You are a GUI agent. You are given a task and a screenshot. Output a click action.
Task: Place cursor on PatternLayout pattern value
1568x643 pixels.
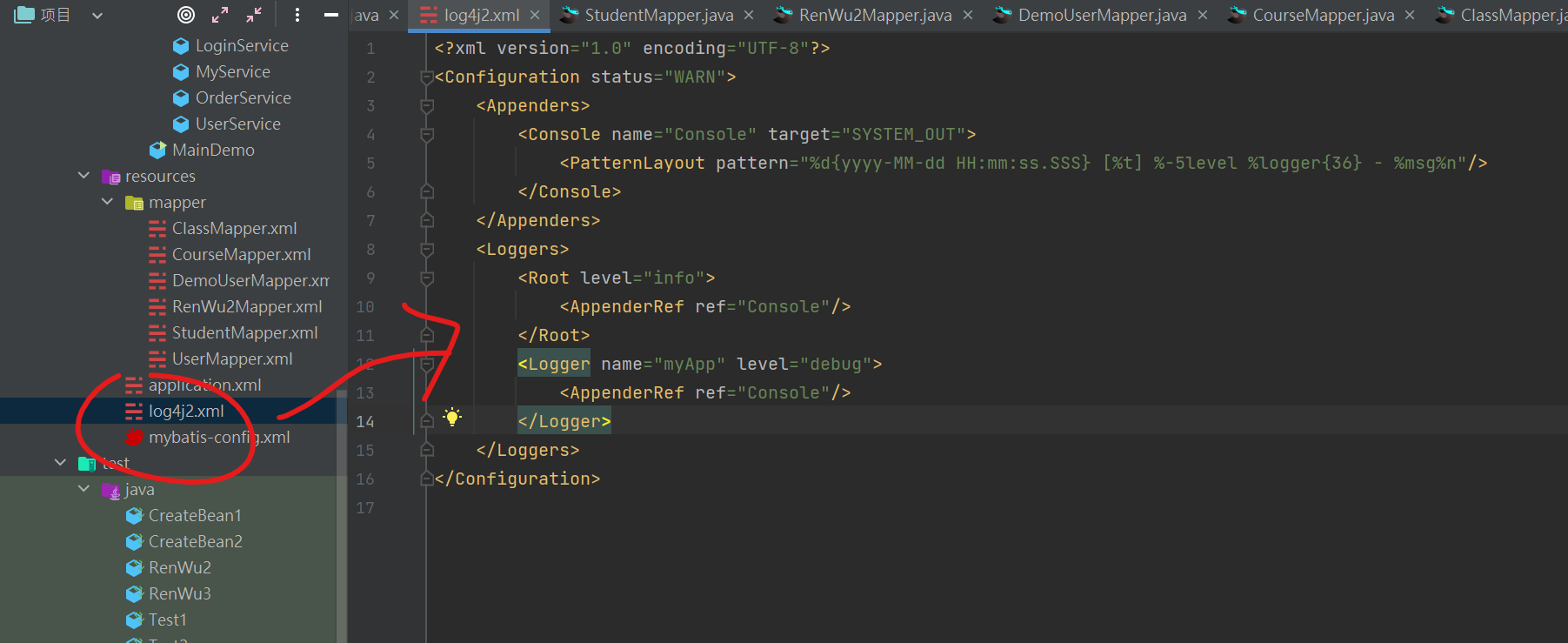(1134, 163)
